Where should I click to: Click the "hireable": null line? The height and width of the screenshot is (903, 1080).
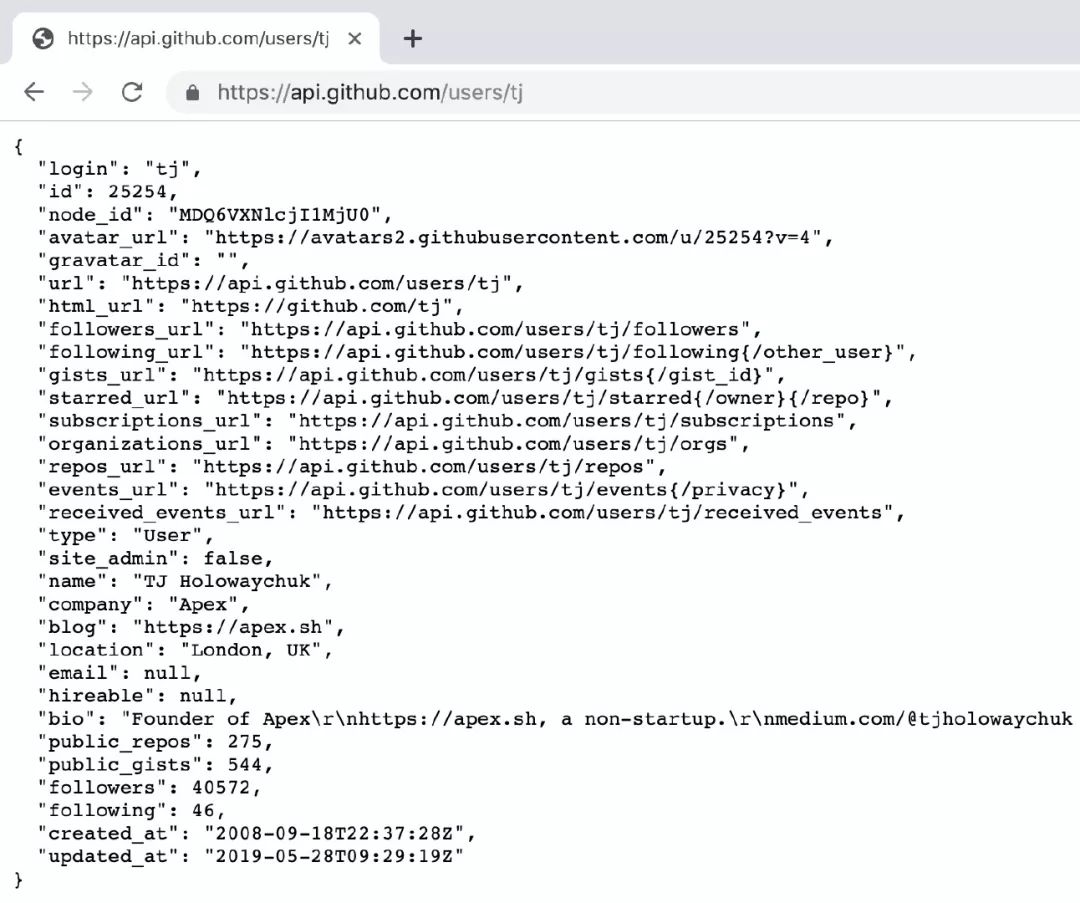point(138,696)
